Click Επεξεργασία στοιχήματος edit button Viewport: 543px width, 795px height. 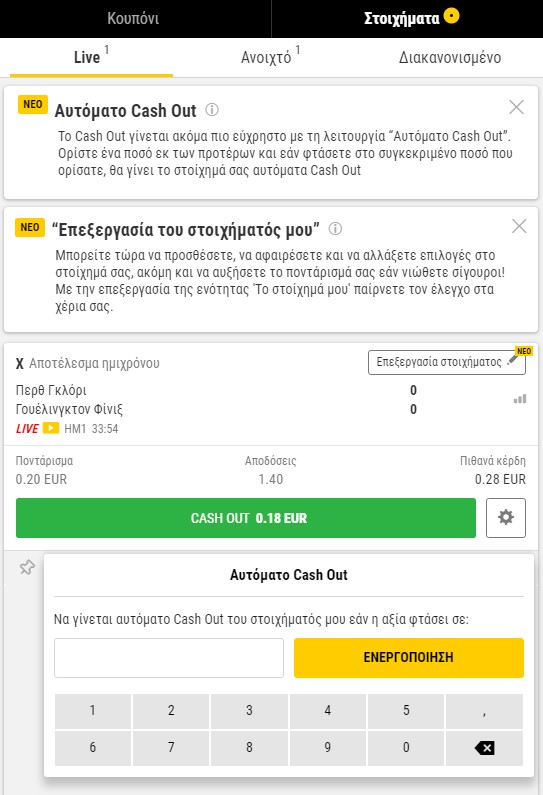pyautogui.click(x=447, y=362)
